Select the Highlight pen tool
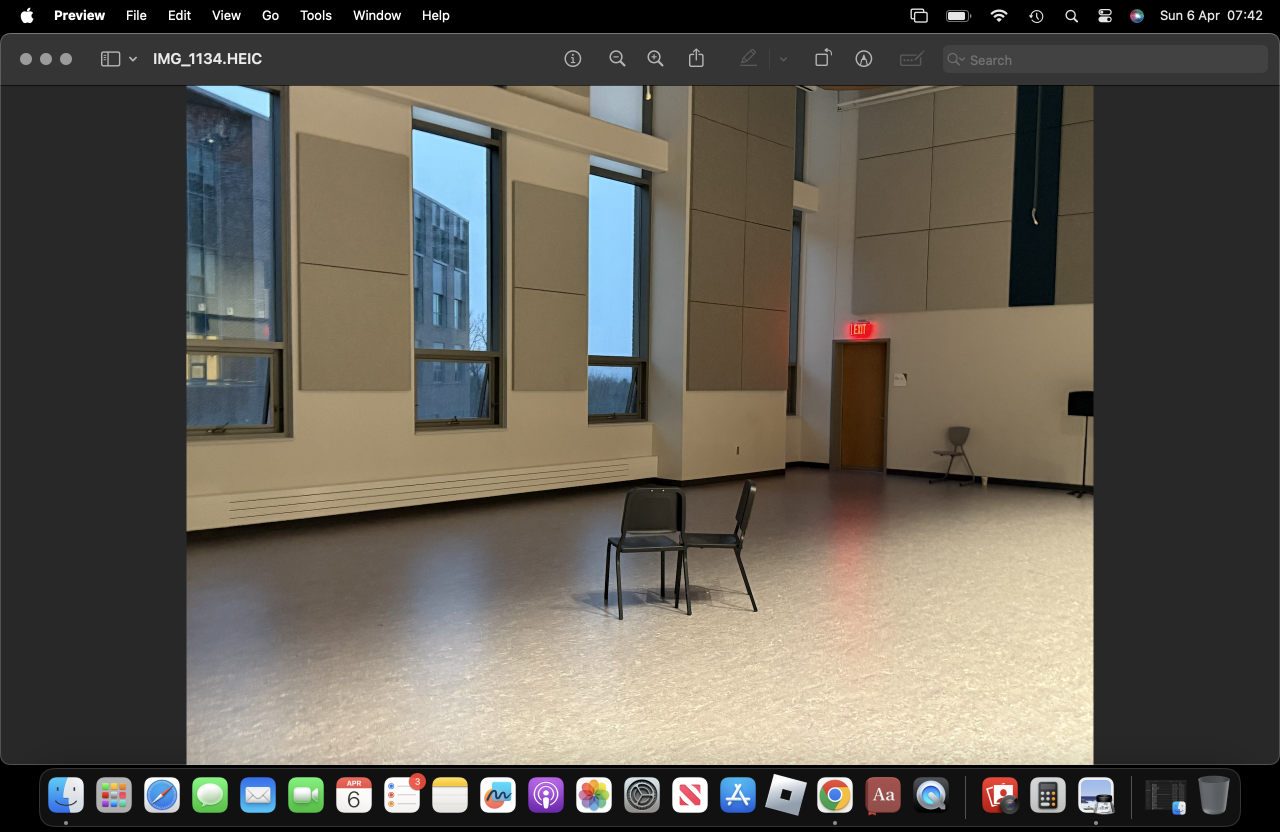 (748, 59)
